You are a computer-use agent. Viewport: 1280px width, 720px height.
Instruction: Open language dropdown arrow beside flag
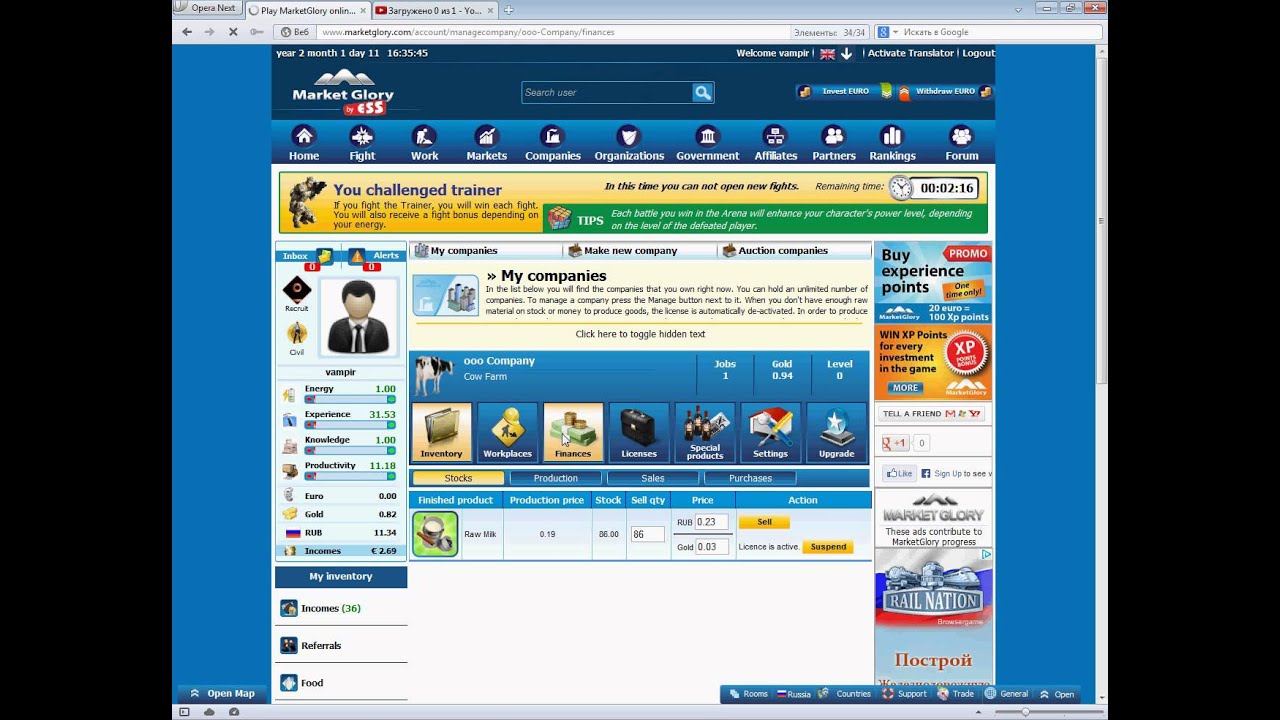coord(846,54)
